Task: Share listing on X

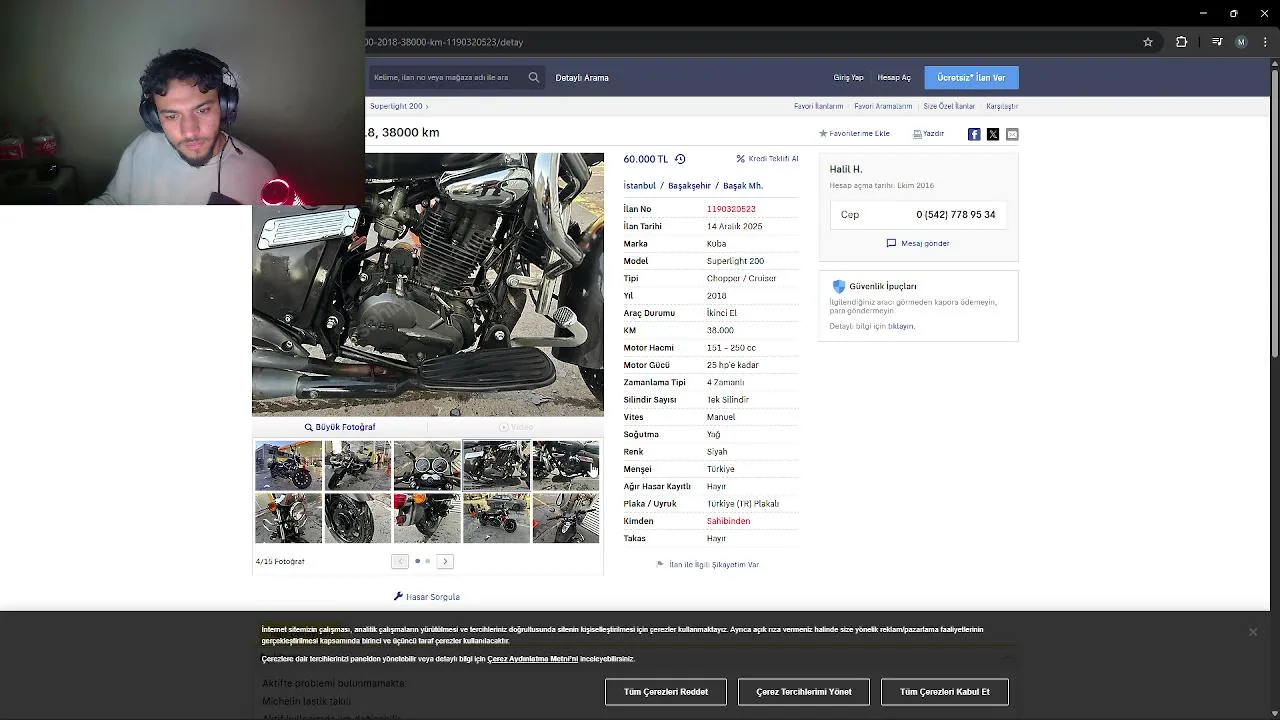Action: (993, 134)
